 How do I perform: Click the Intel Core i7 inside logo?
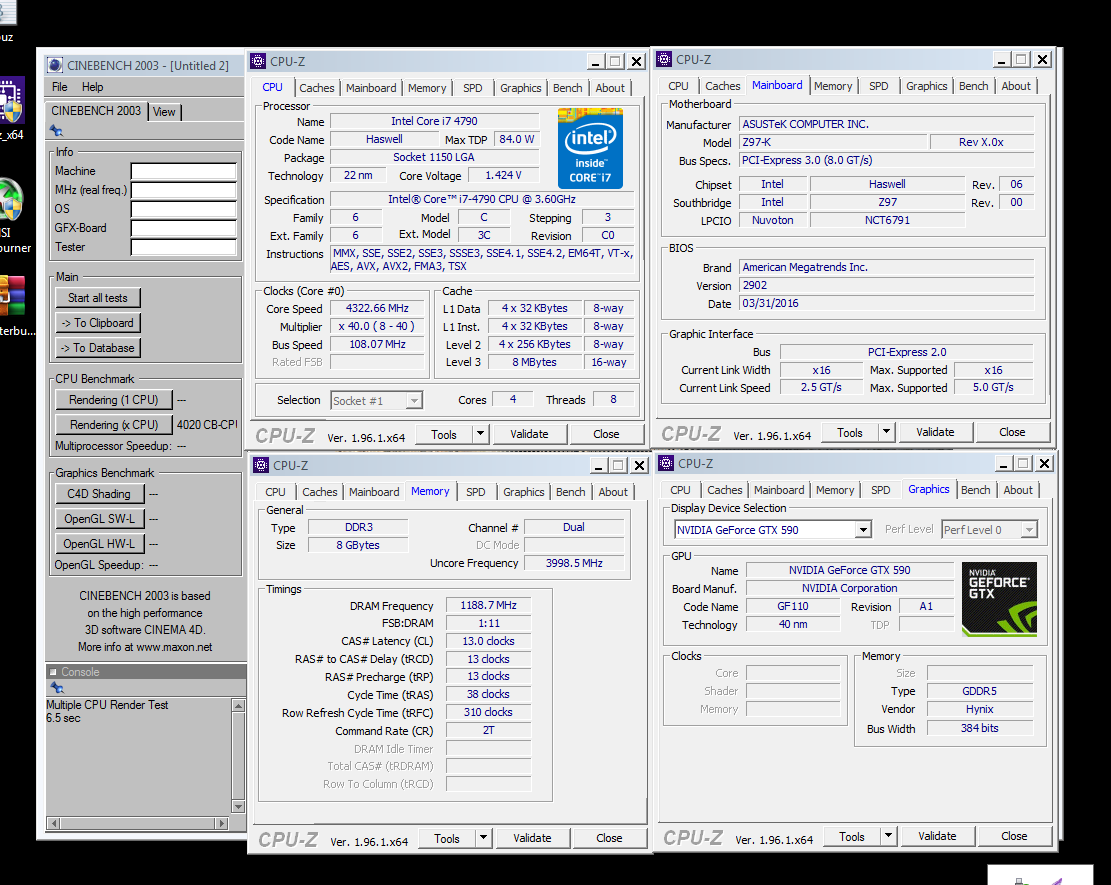pyautogui.click(x=590, y=148)
